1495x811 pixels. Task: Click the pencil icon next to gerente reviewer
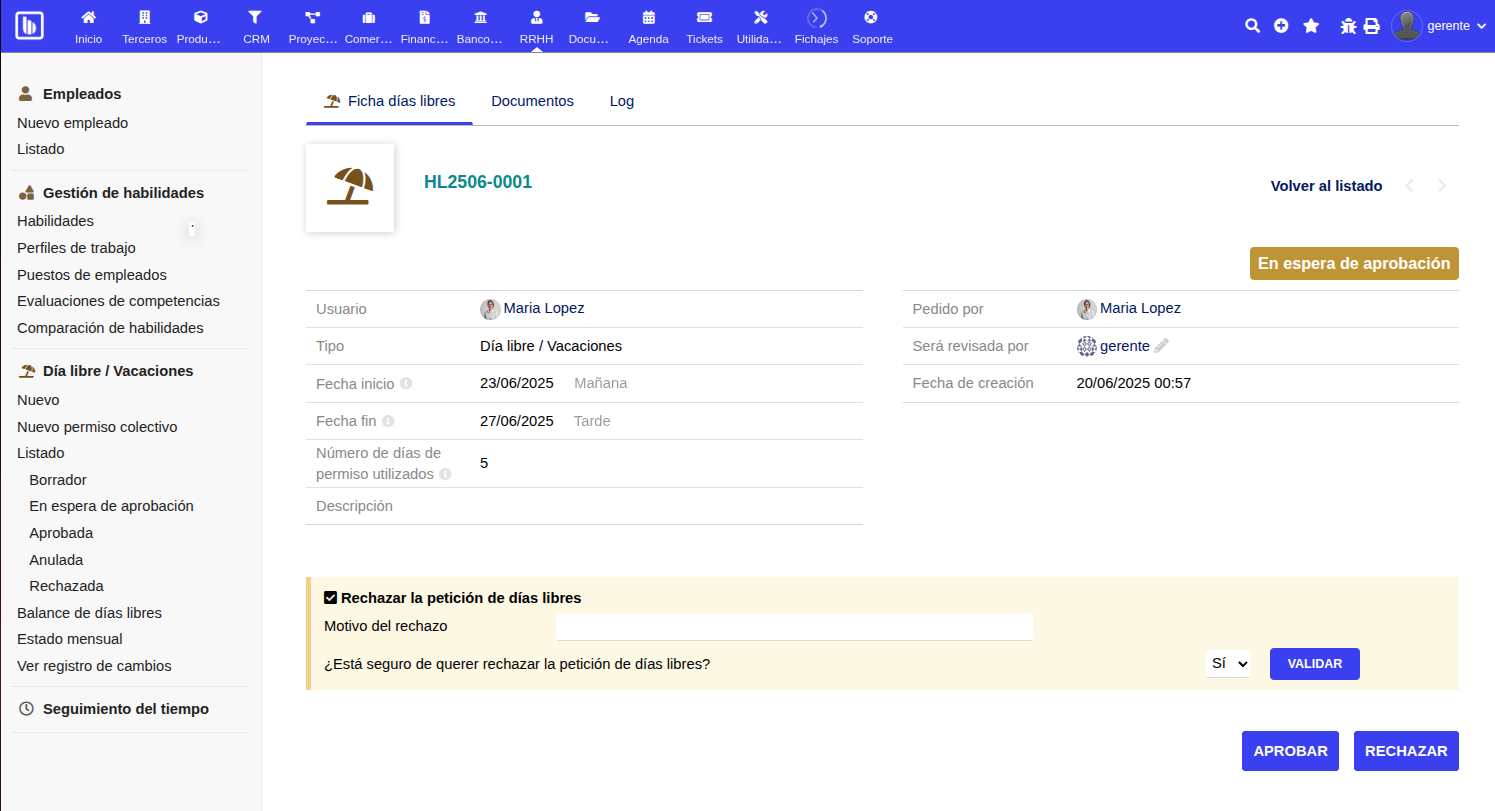click(1161, 346)
